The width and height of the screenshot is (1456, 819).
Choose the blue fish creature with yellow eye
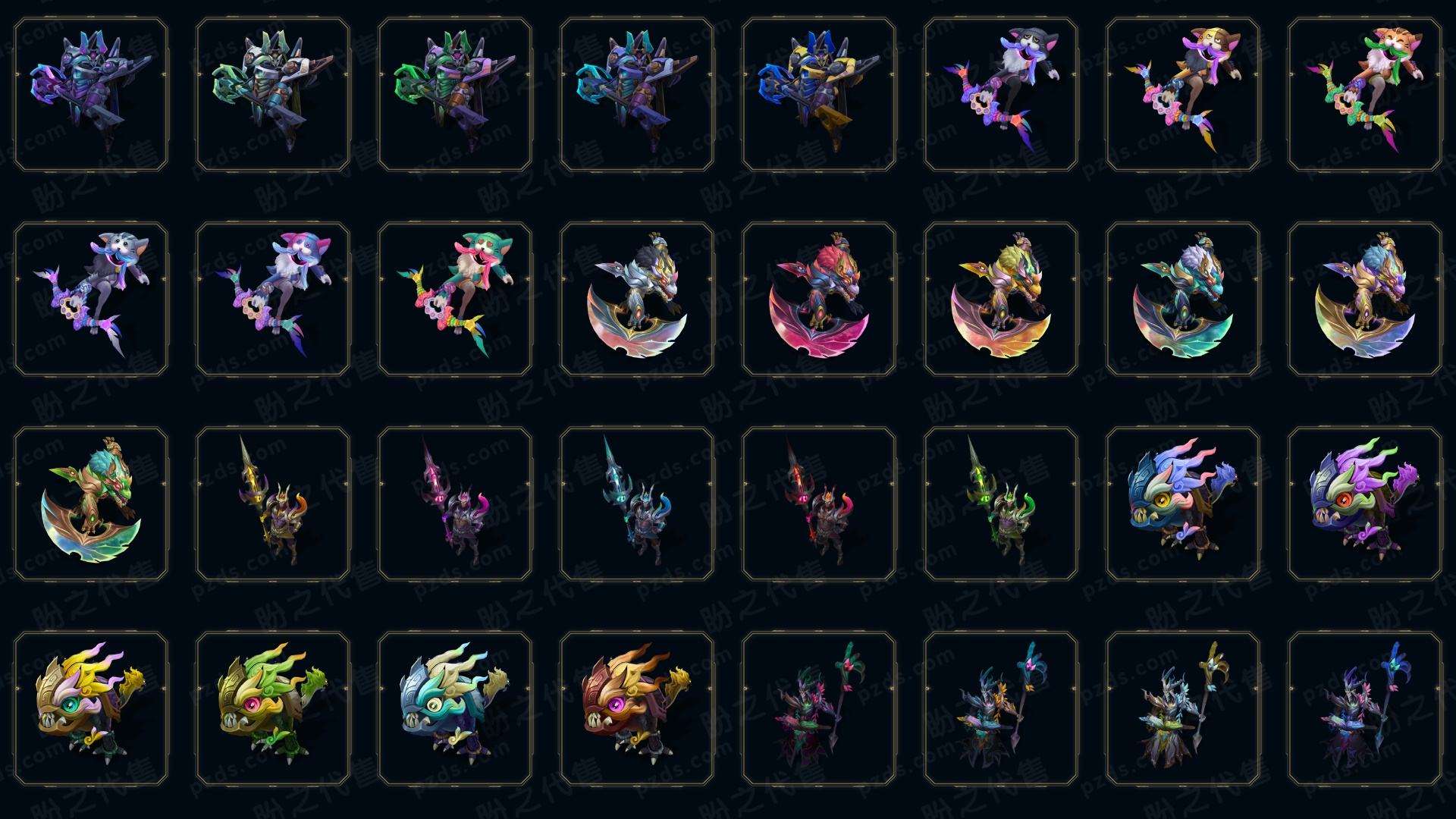coord(1183,504)
